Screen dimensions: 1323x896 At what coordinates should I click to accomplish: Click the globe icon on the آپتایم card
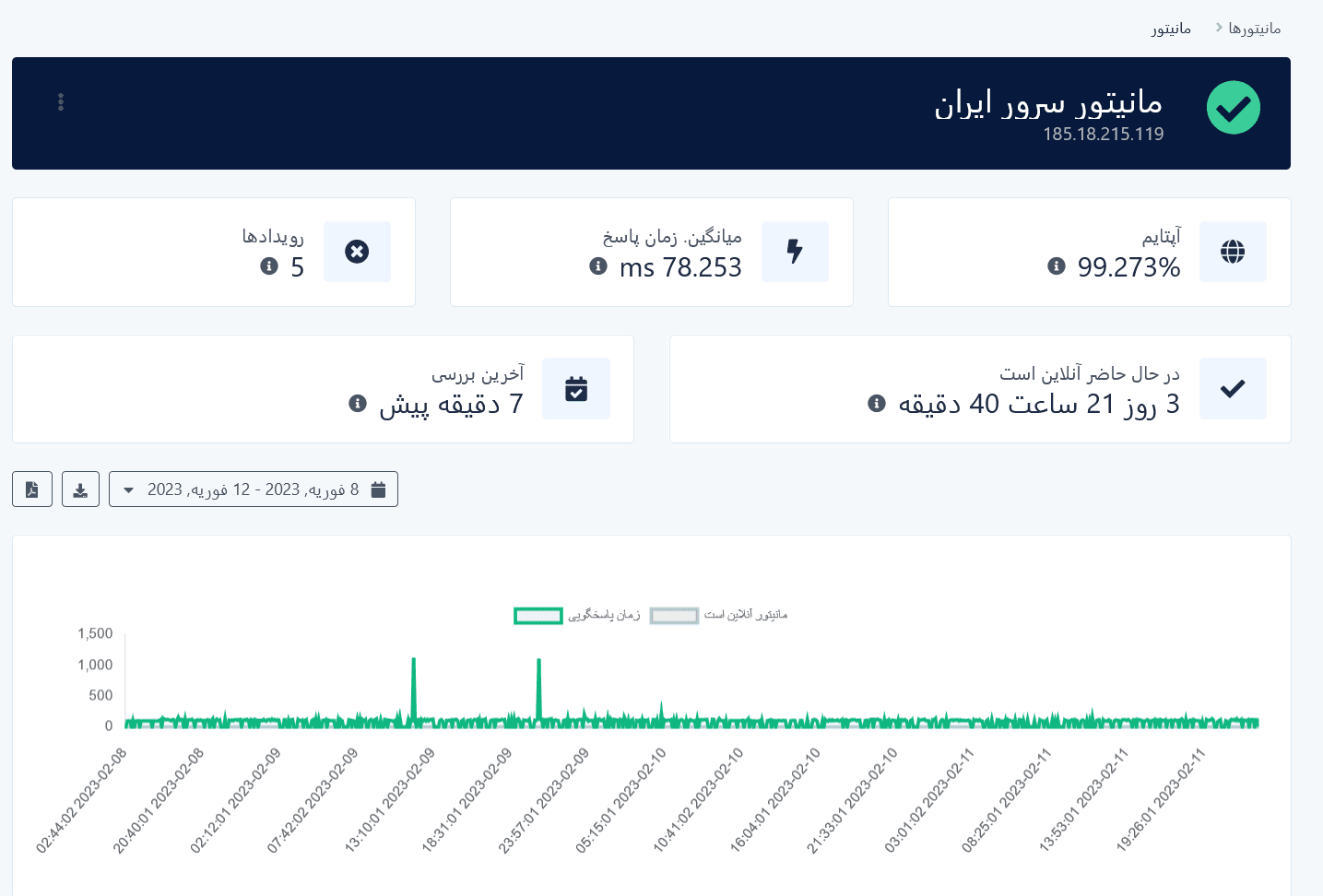pyautogui.click(x=1233, y=251)
